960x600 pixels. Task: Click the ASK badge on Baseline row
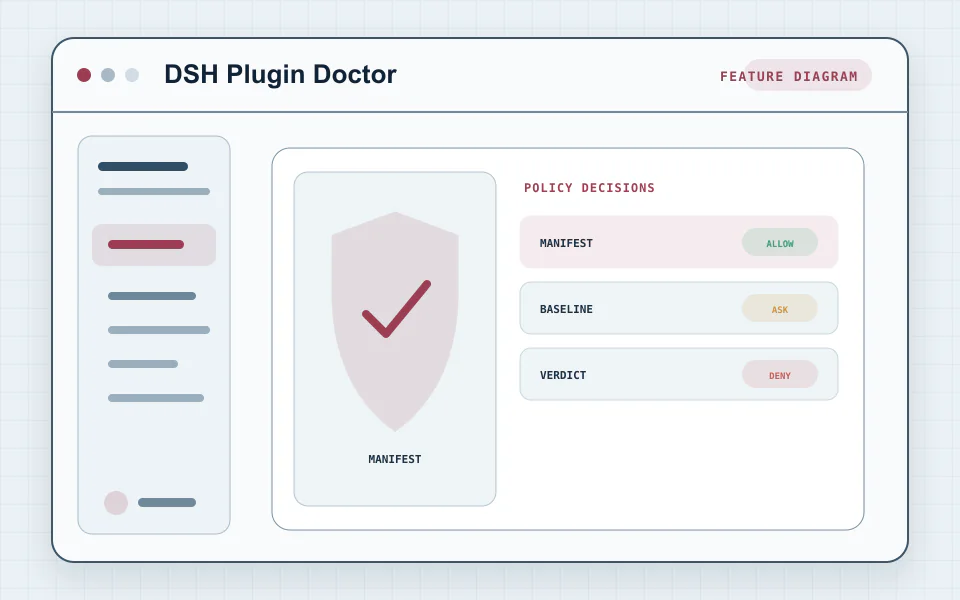[779, 309]
